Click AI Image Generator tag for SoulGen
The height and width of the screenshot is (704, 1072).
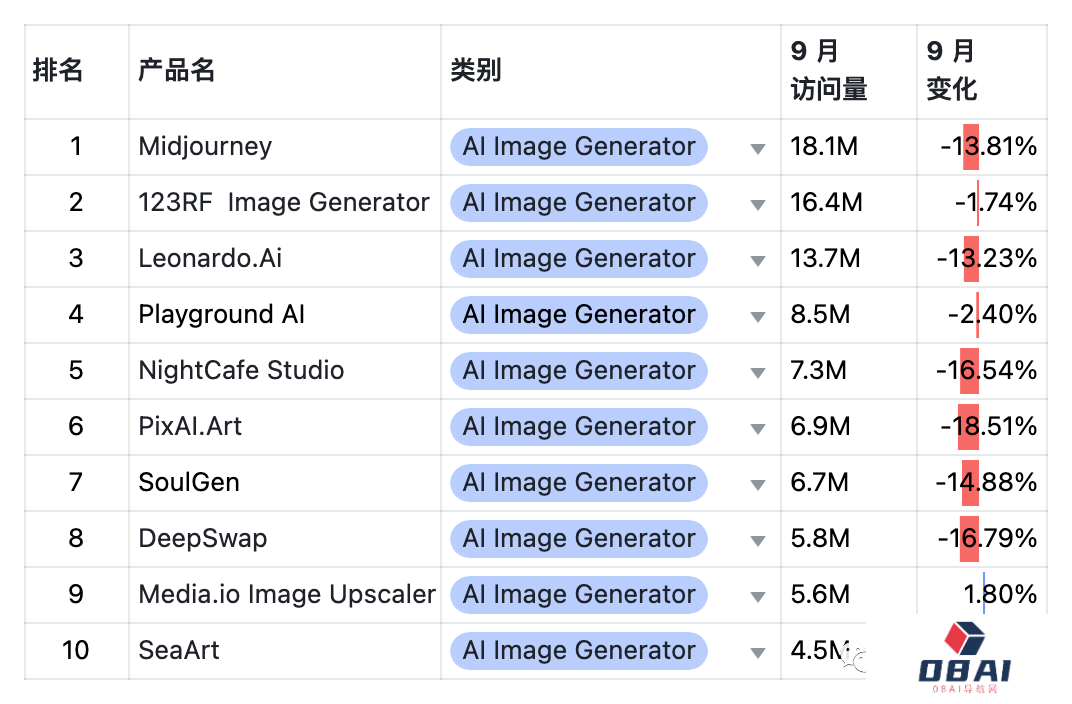point(578,483)
